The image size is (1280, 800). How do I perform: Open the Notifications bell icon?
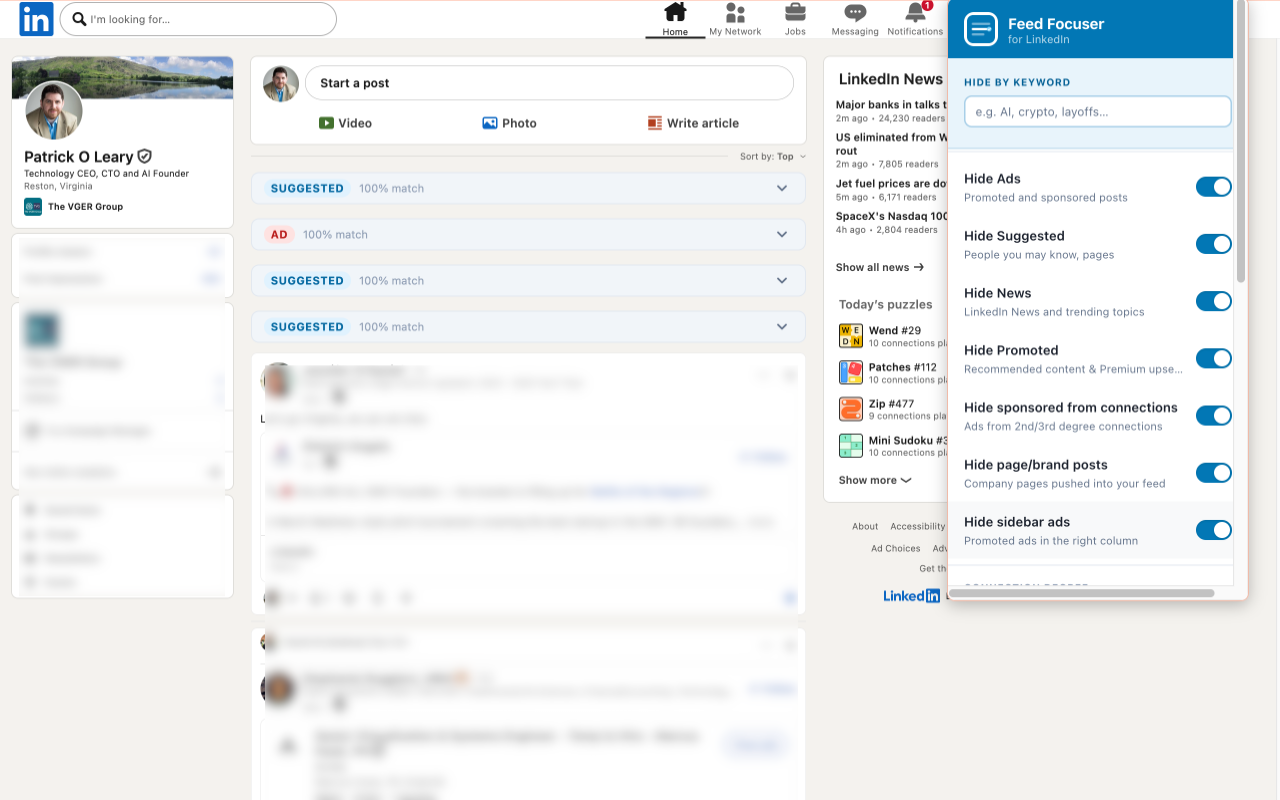coord(915,13)
